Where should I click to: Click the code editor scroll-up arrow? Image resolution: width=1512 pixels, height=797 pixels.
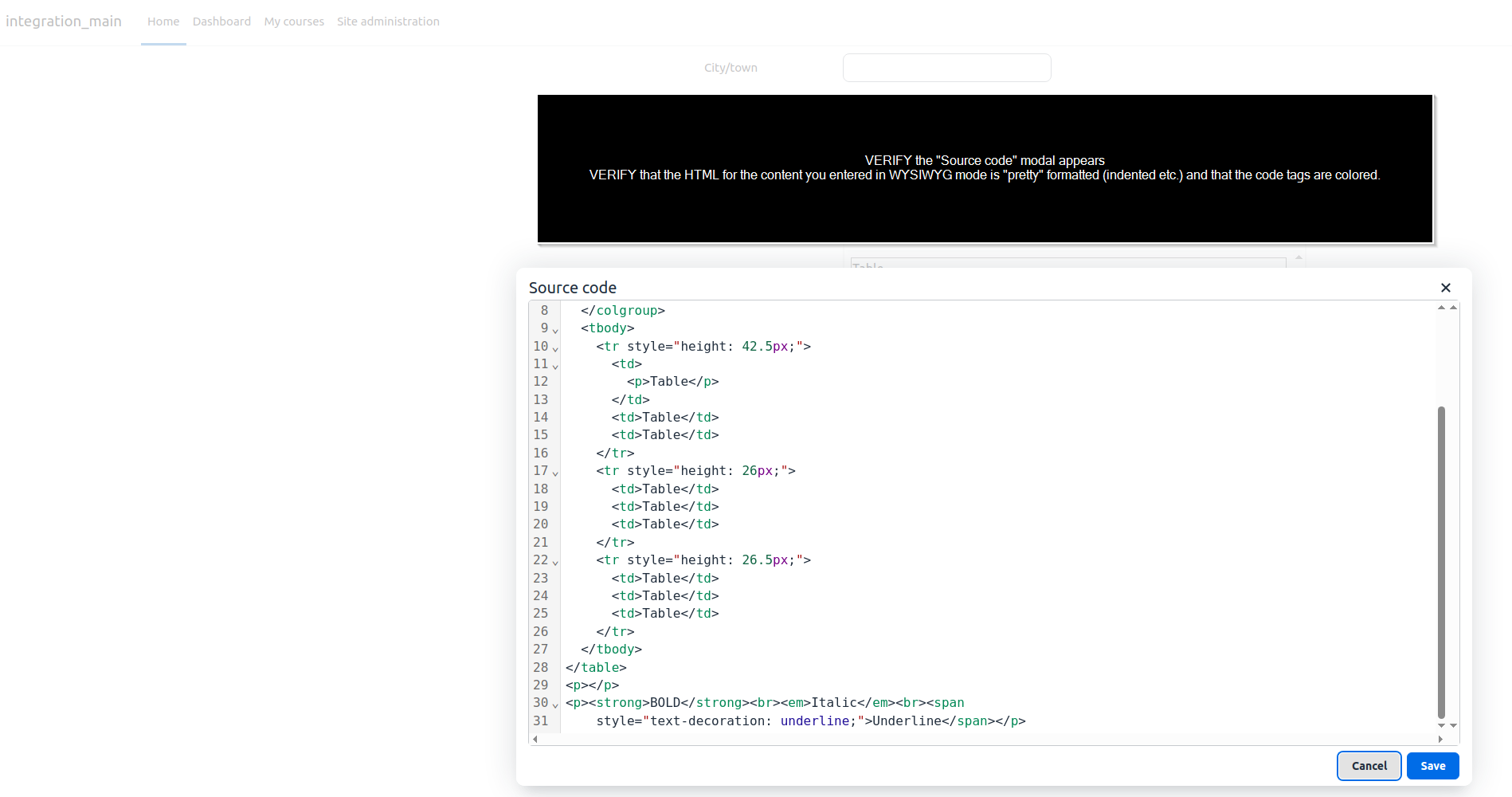coord(1441,307)
